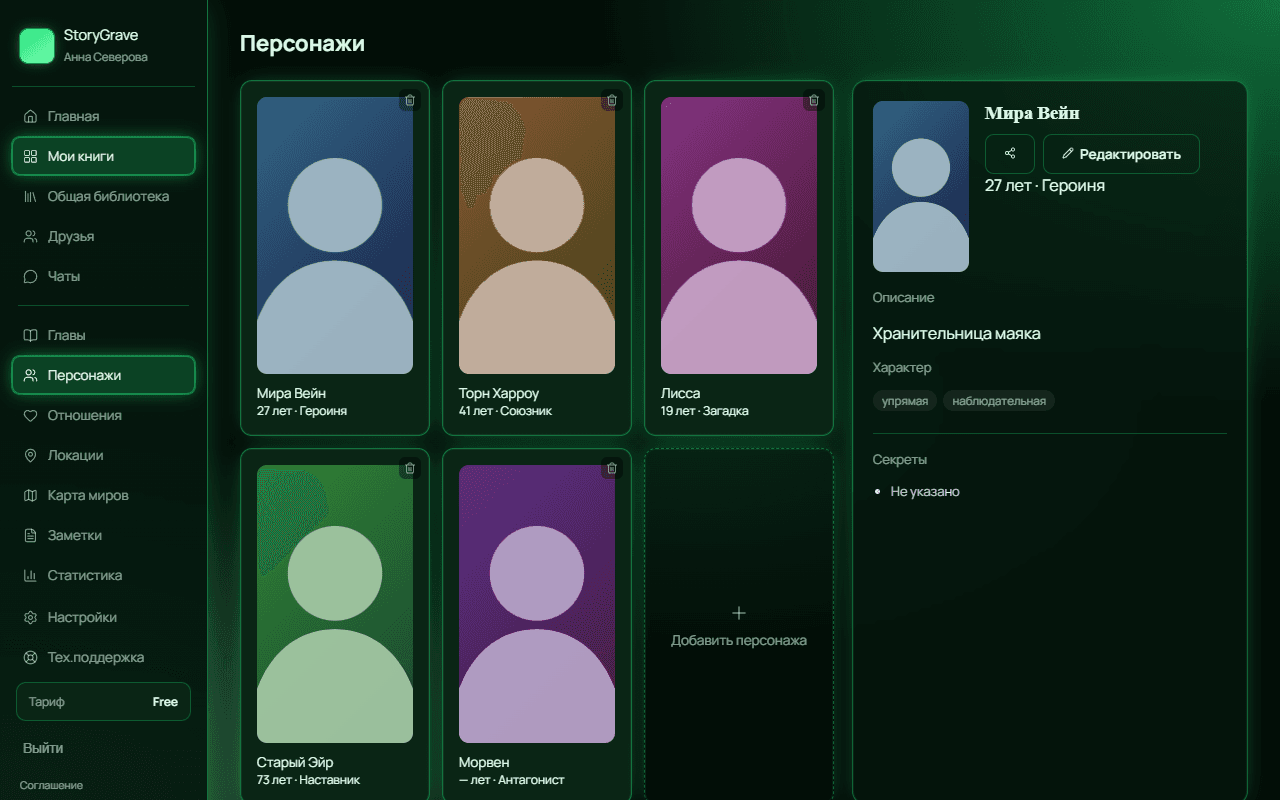Select the Морвен card portrait
This screenshot has height=800, width=1280.
tap(537, 604)
